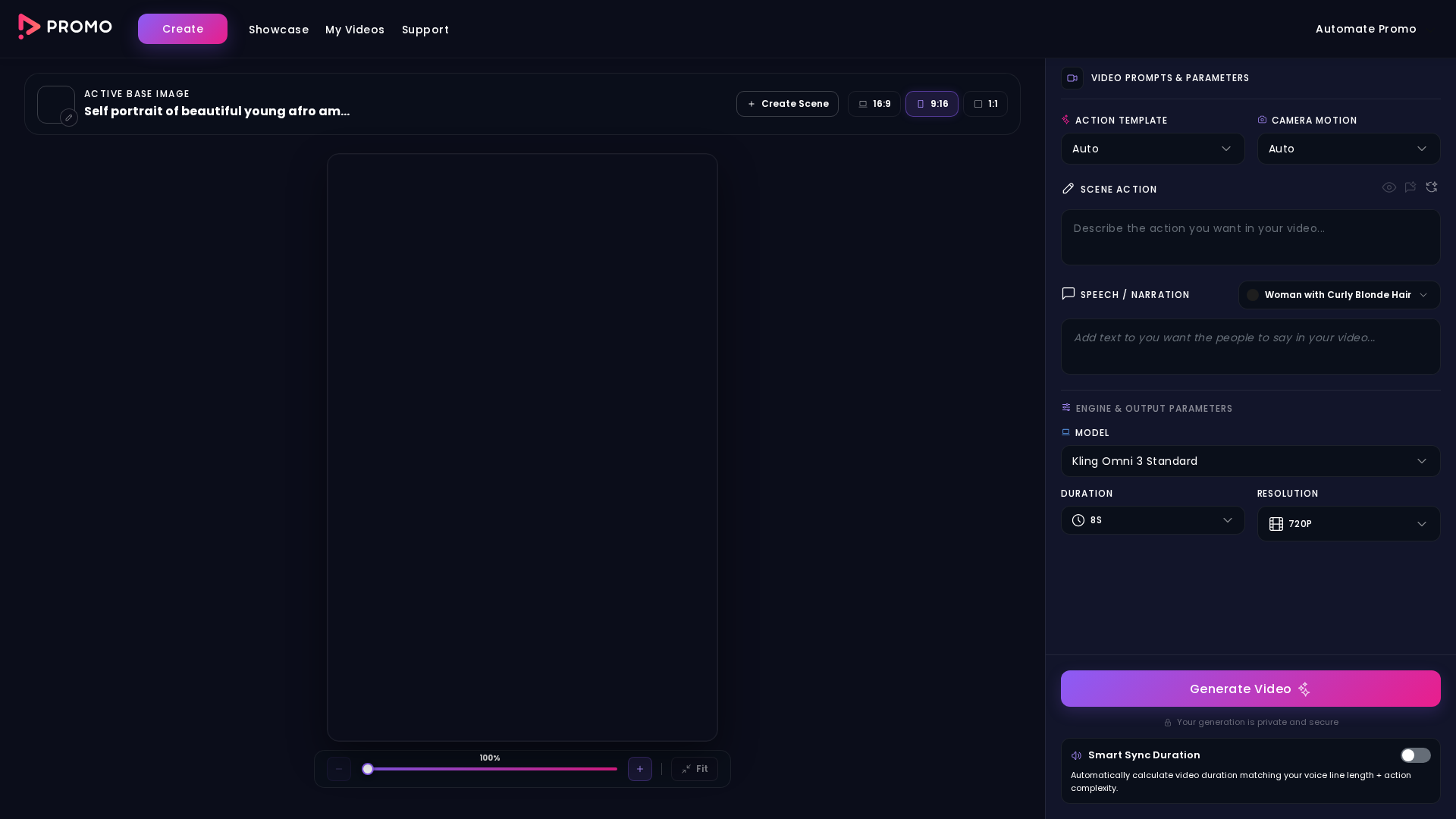Click the Scene Action description field
Screen dimensions: 1456x819
(1250, 237)
